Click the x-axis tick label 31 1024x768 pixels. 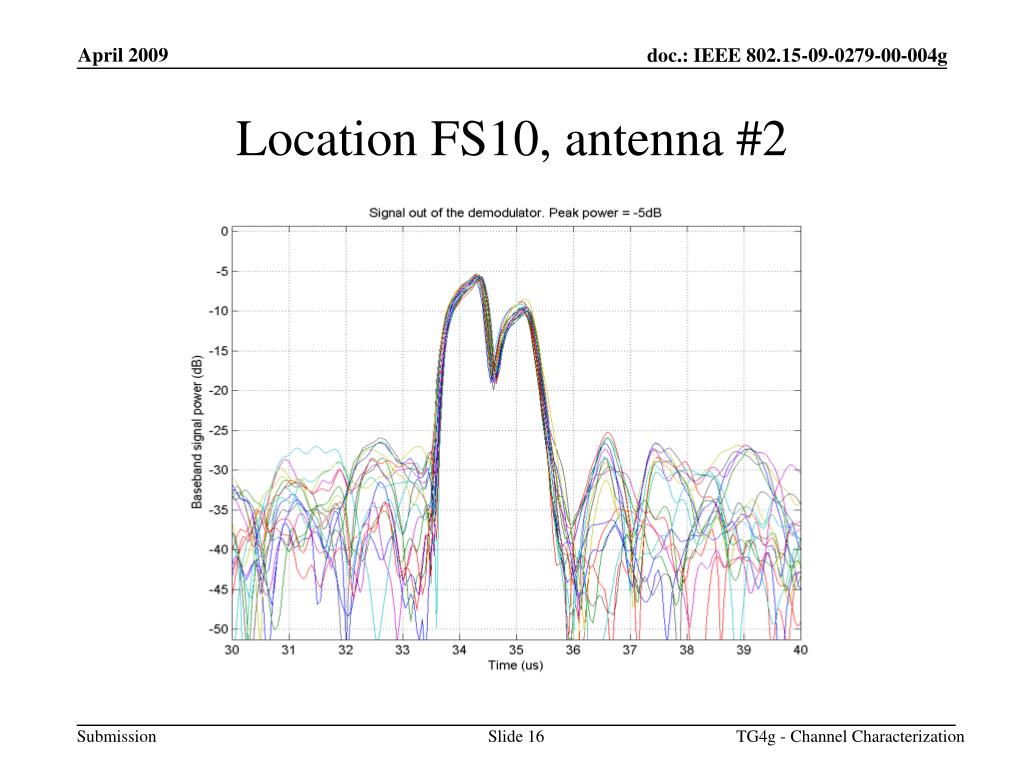pos(289,650)
